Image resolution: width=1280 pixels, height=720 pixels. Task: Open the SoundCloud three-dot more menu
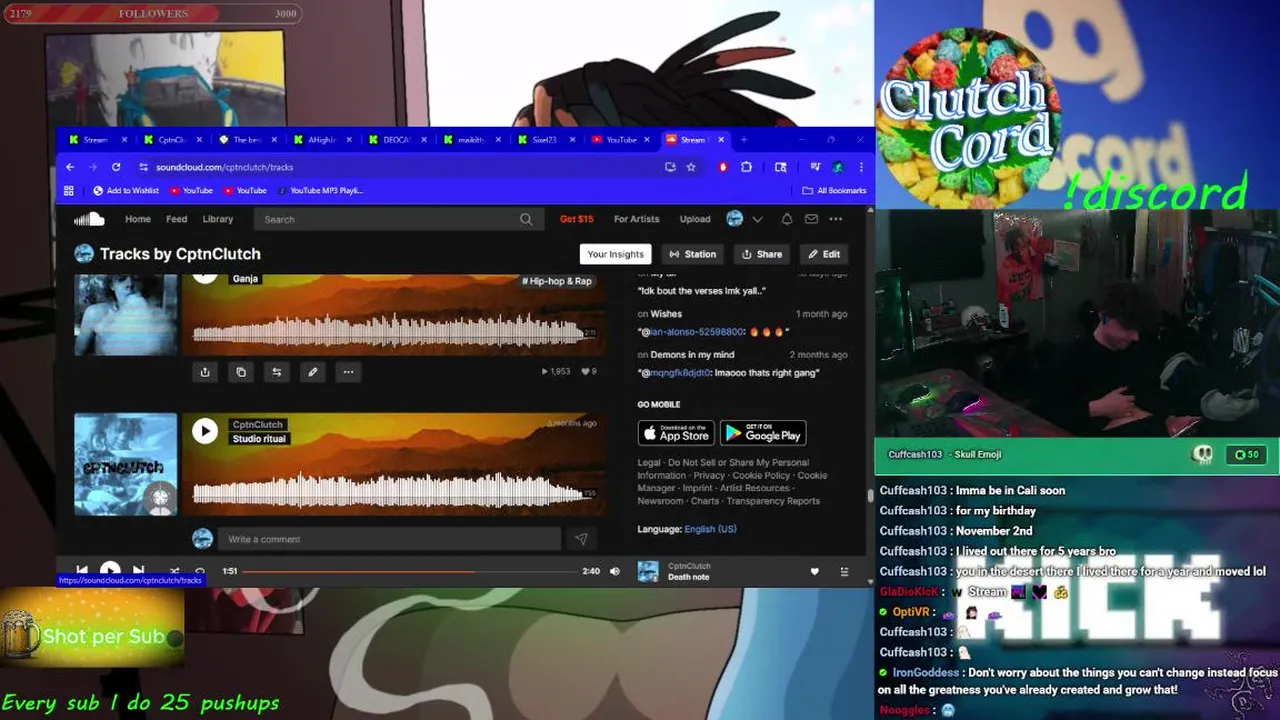pos(836,219)
